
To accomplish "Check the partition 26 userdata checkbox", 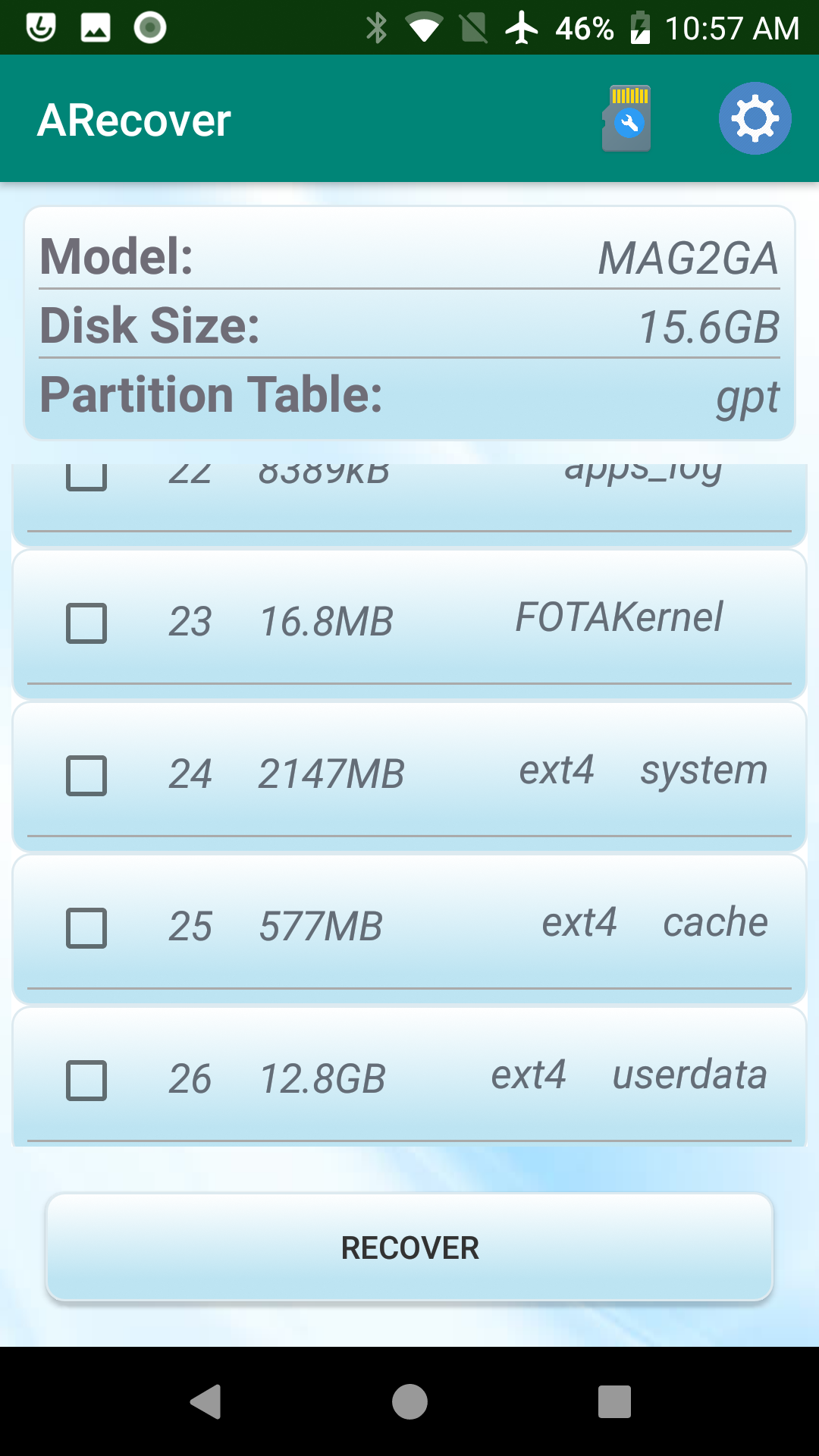I will (x=86, y=1081).
